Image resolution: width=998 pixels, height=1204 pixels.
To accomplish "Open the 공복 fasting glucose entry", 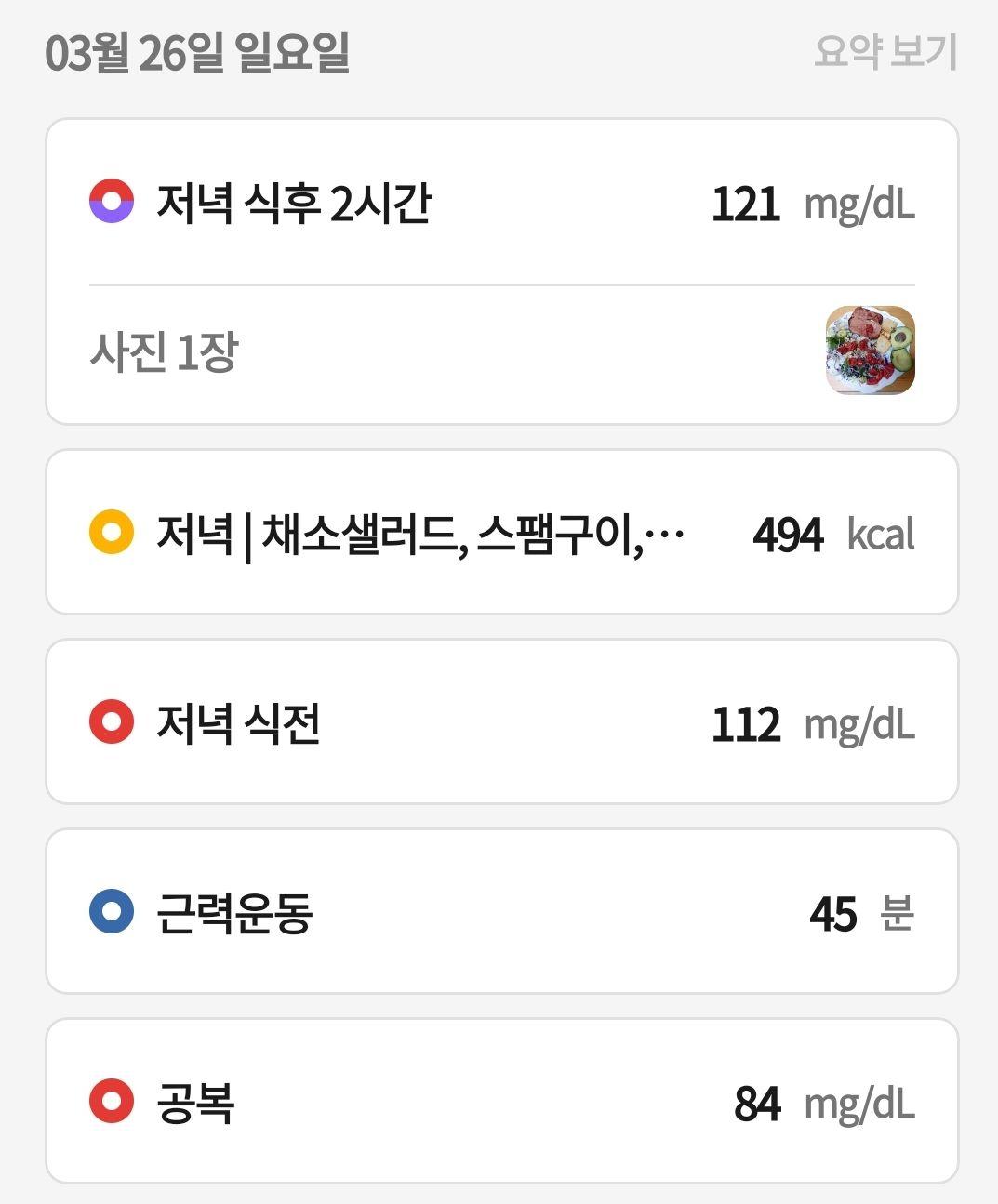I will 502,1102.
